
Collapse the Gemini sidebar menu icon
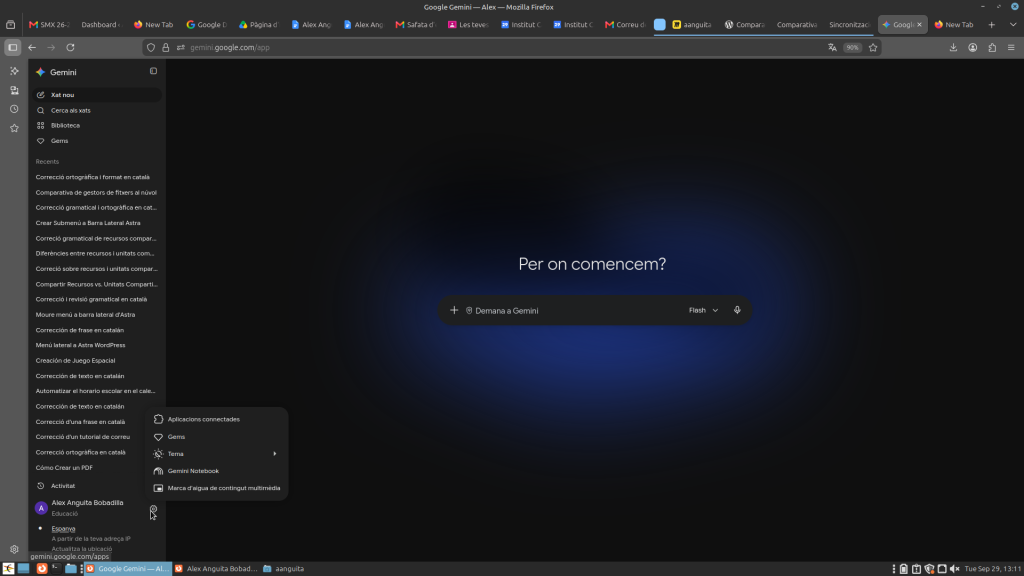tap(153, 71)
